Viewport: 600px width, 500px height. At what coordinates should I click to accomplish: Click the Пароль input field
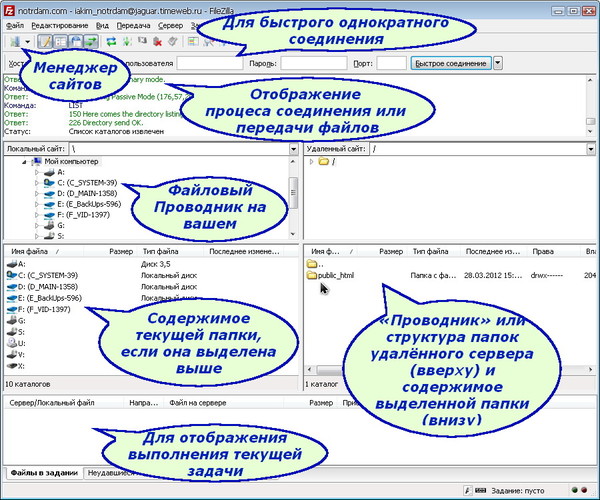314,63
